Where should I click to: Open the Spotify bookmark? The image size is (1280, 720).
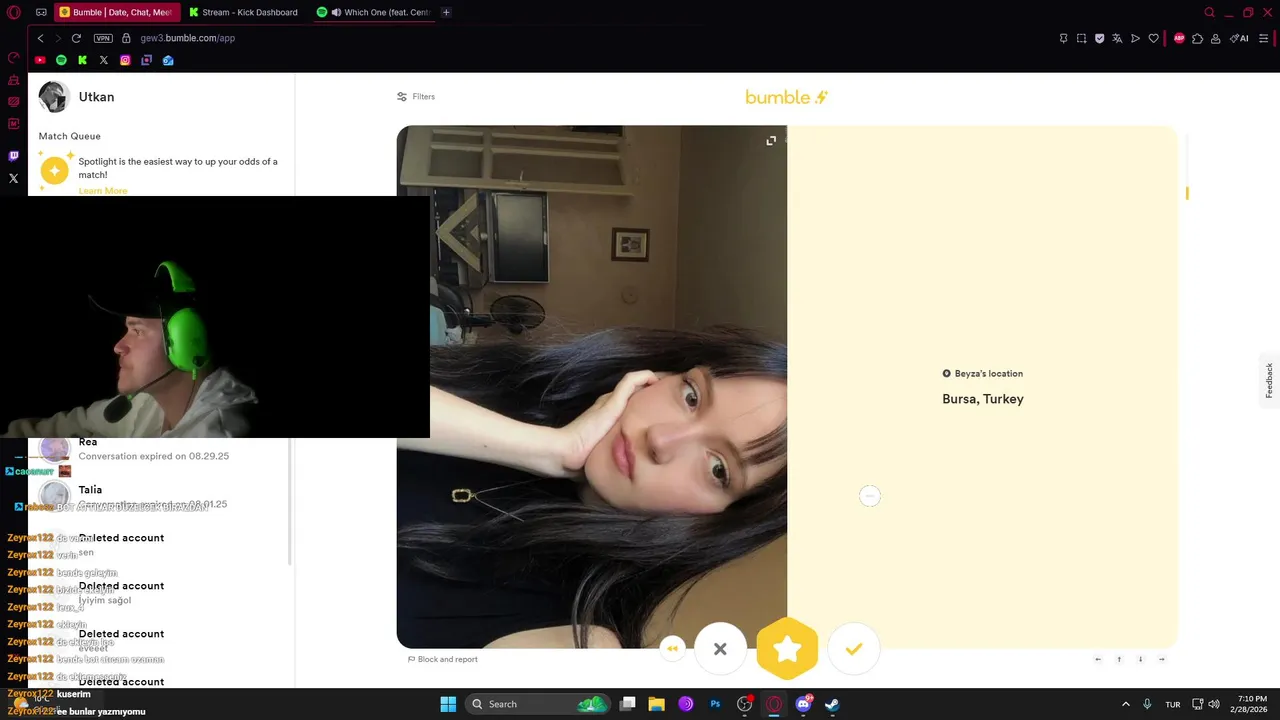pos(61,60)
